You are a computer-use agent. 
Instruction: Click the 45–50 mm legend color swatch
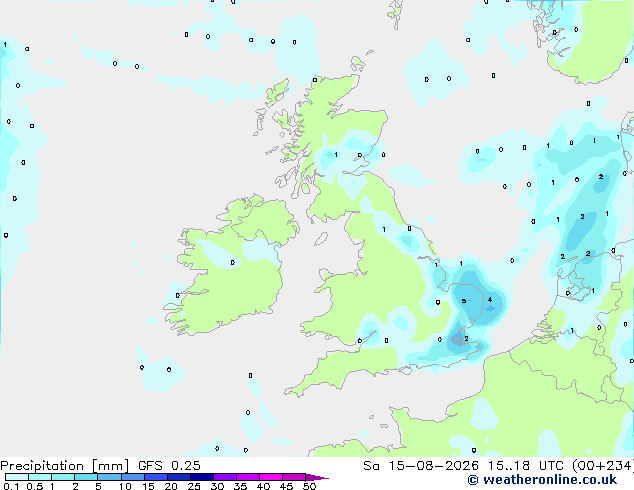pos(294,477)
